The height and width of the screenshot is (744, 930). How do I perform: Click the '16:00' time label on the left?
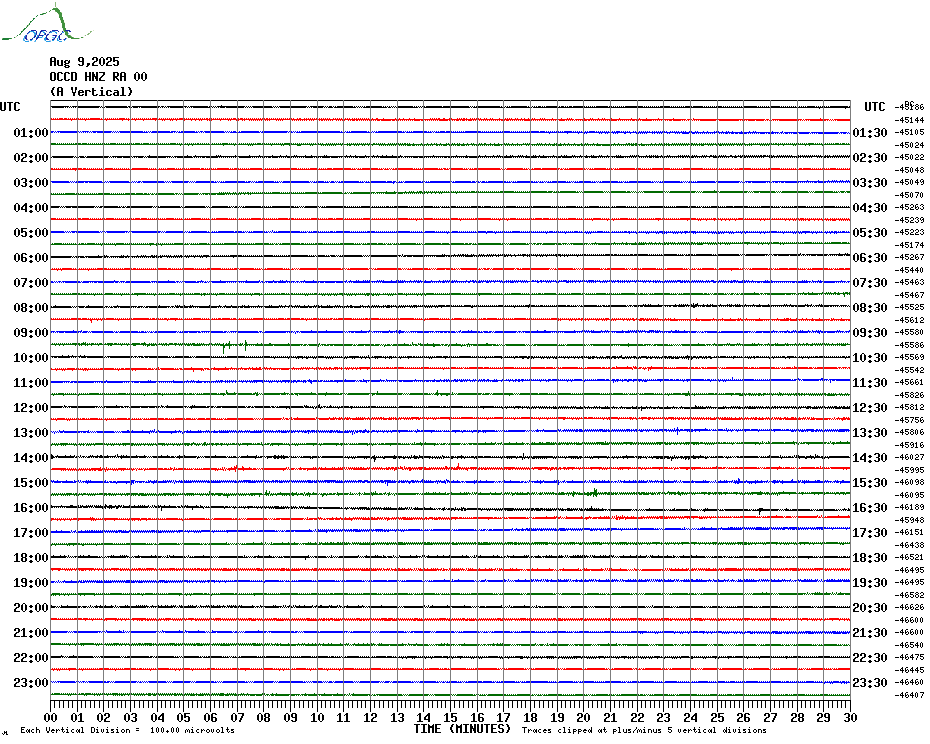(x=31, y=507)
